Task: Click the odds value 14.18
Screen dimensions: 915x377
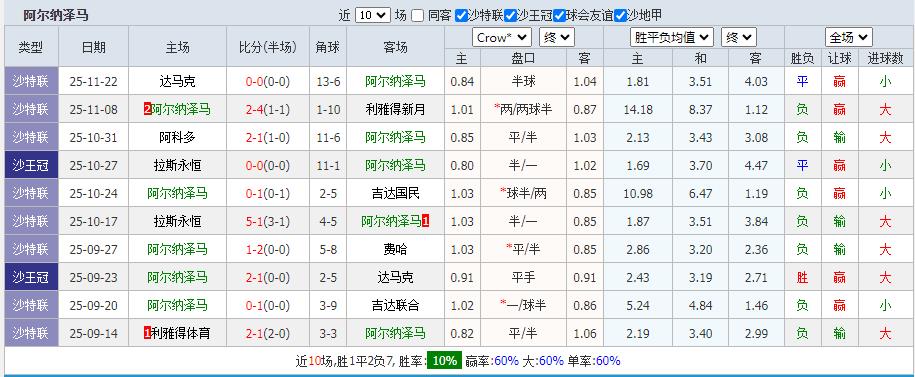Action: click(x=638, y=110)
